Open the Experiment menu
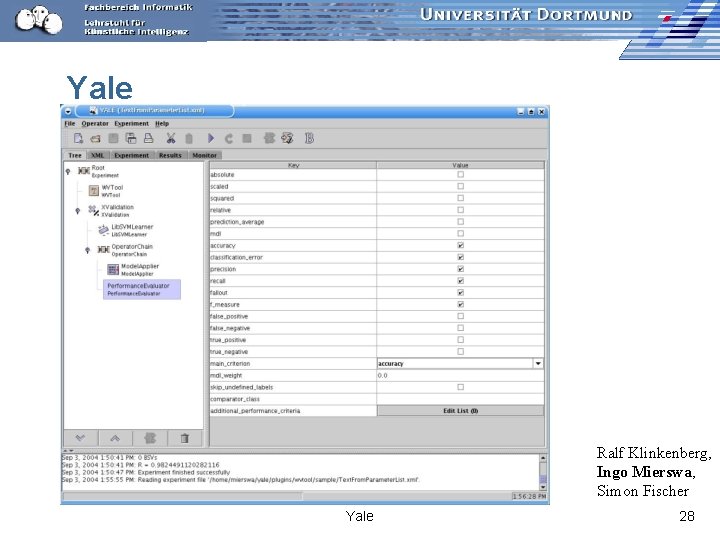Screen dimensions: 720x540 coord(131,124)
